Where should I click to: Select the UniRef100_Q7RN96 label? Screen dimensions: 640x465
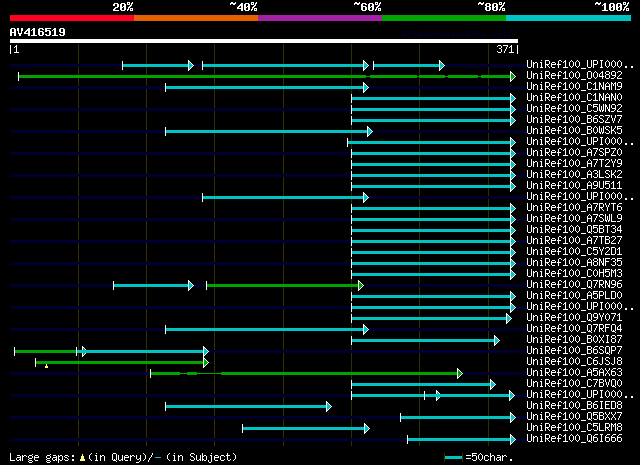[574, 285]
